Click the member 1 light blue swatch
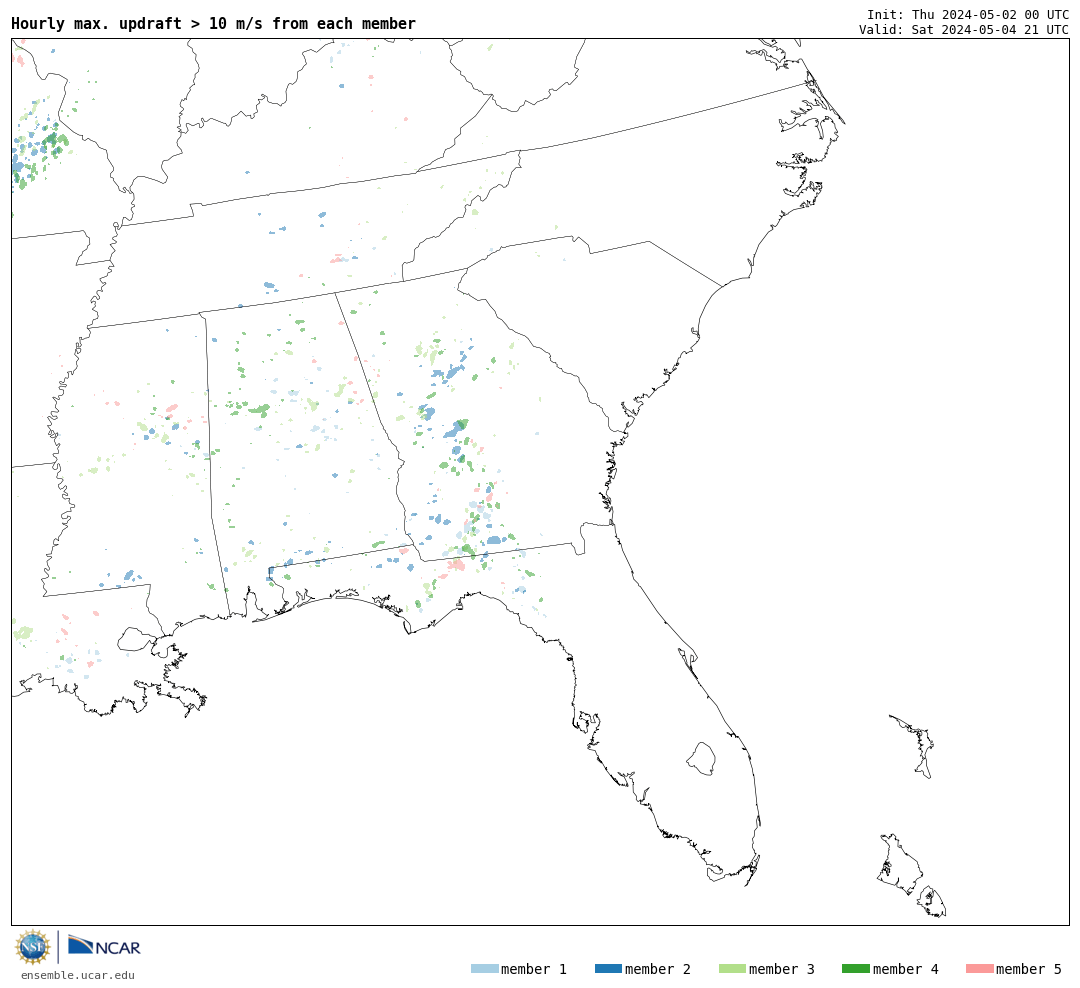The width and height of the screenshot is (1080, 988). 484,969
